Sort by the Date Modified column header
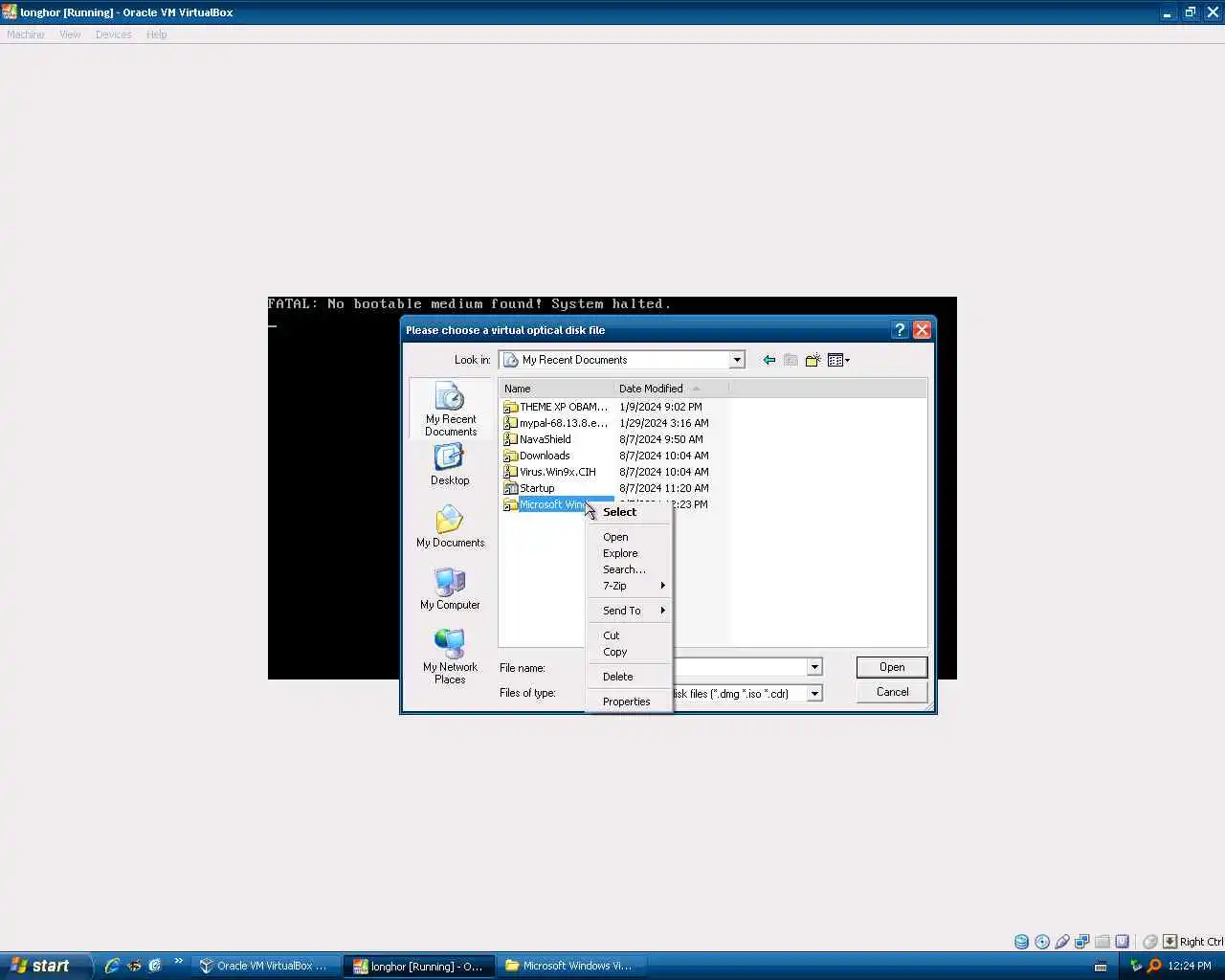 671,389
